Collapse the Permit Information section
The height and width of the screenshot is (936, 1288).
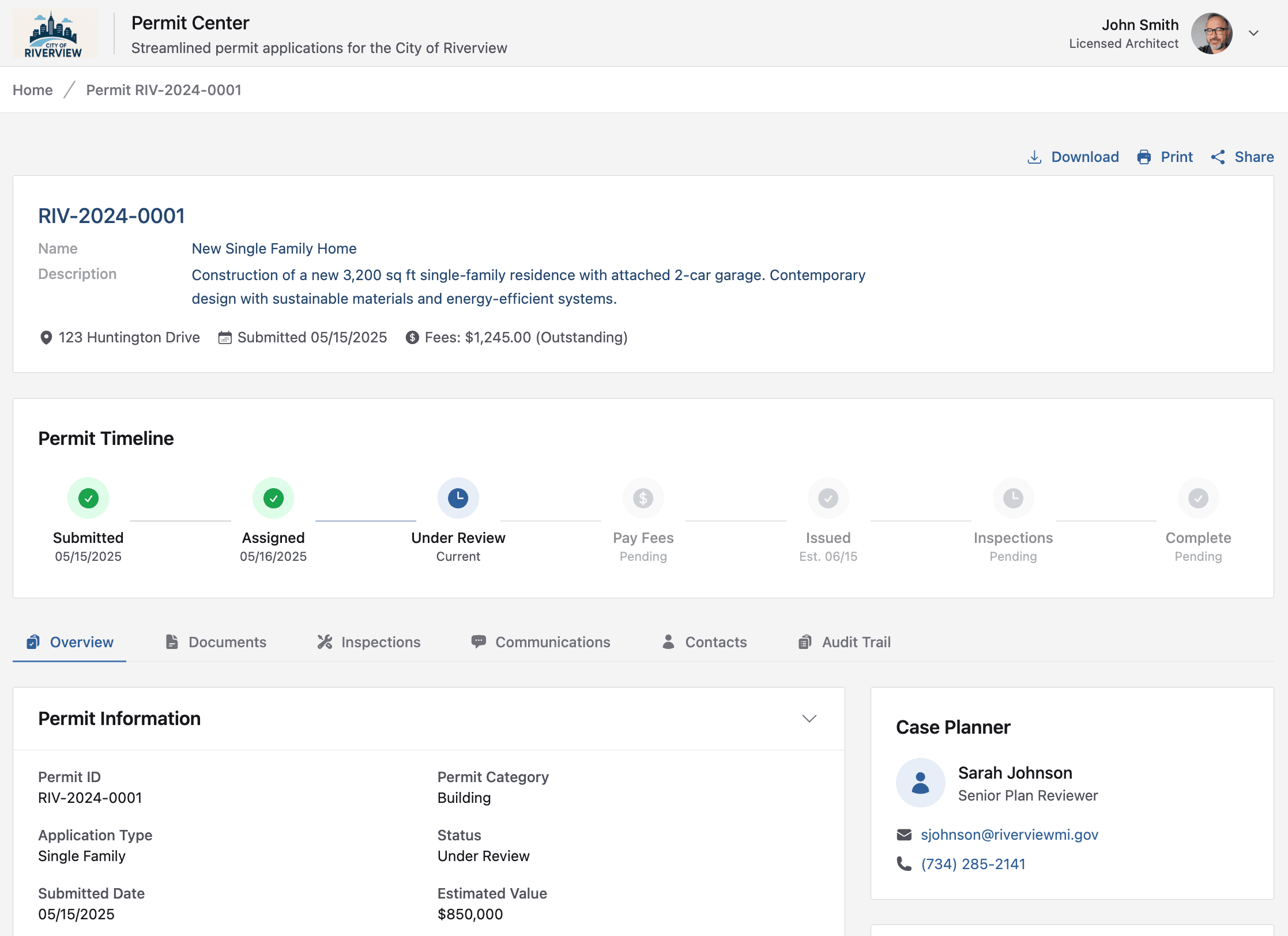point(809,719)
